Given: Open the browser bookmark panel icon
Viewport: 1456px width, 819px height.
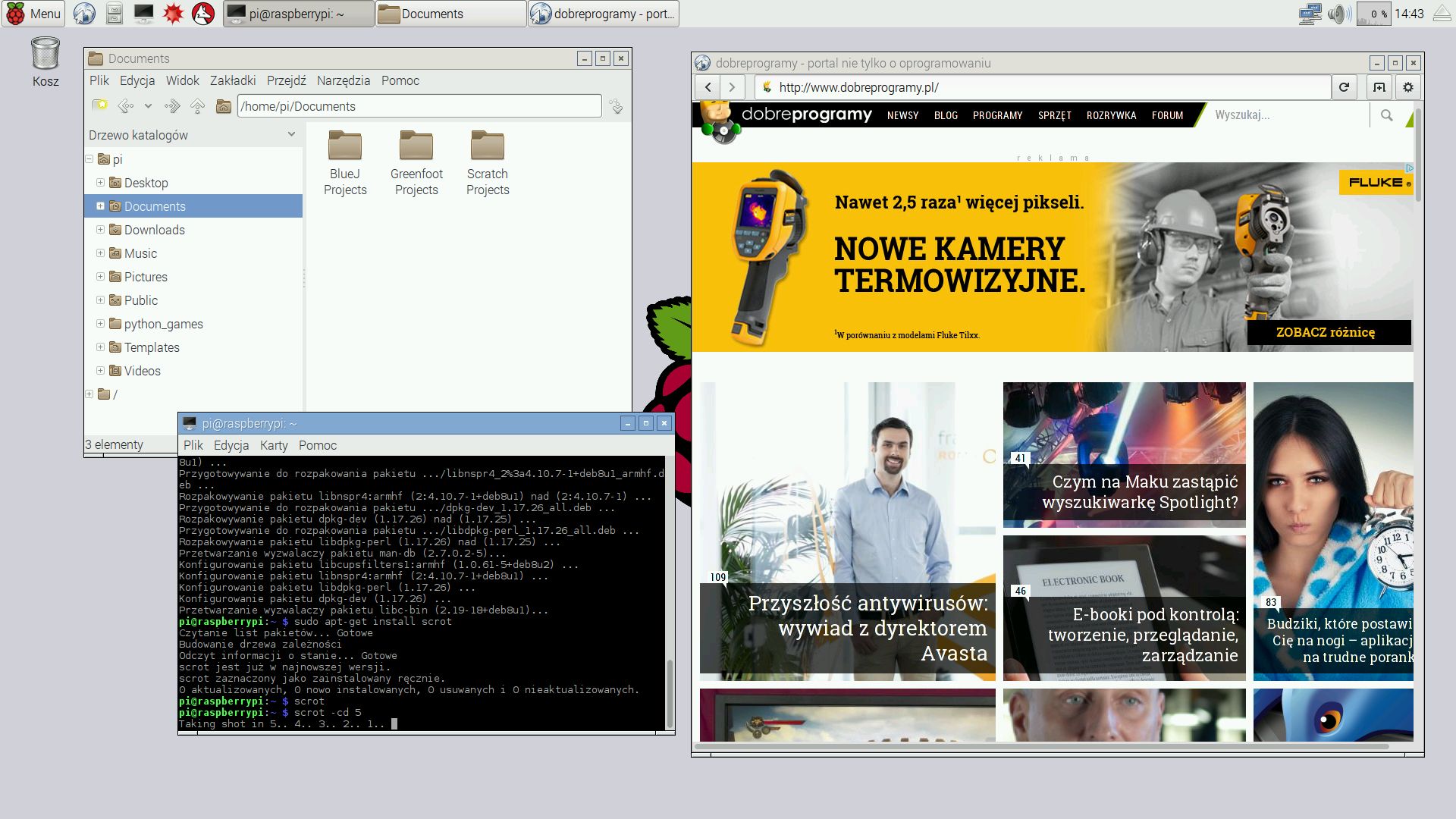Looking at the screenshot, I should (1379, 87).
